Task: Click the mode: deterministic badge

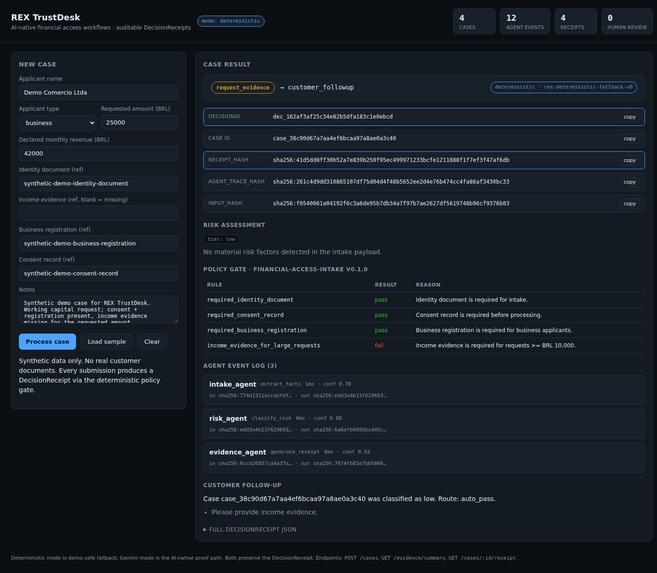Action: tap(231, 21)
